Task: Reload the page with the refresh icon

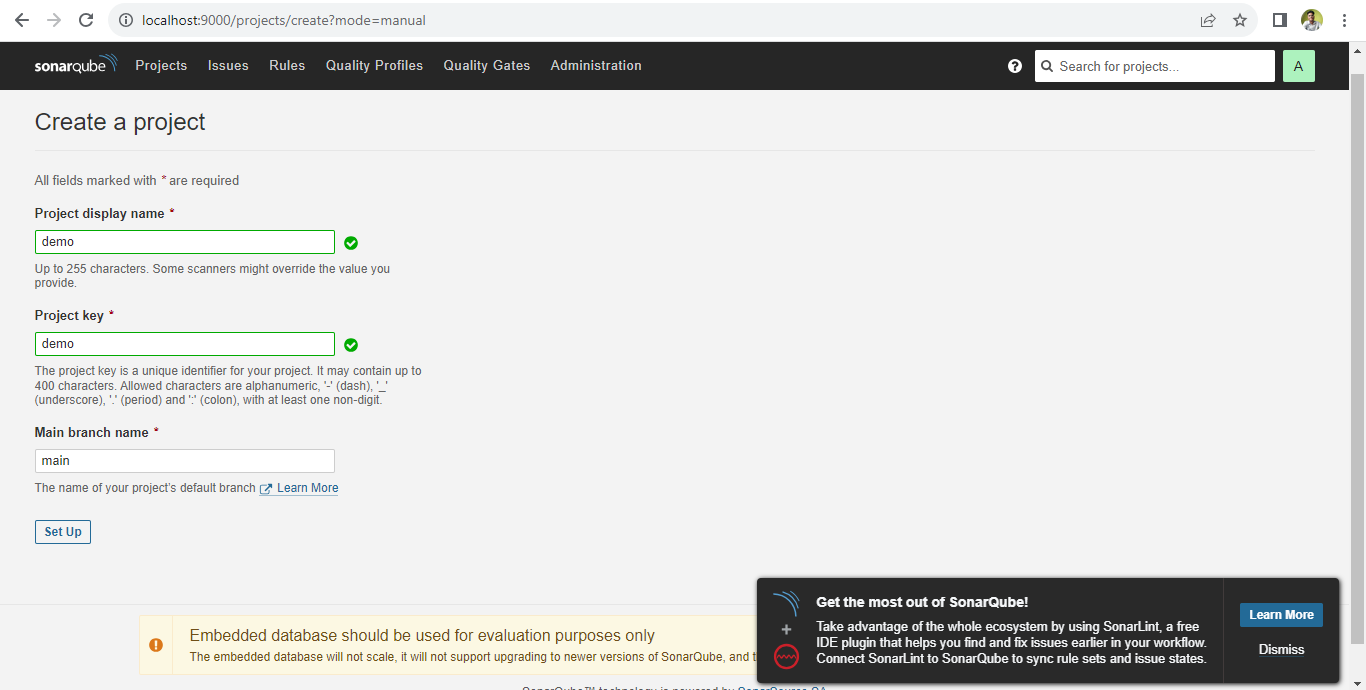Action: click(x=86, y=20)
